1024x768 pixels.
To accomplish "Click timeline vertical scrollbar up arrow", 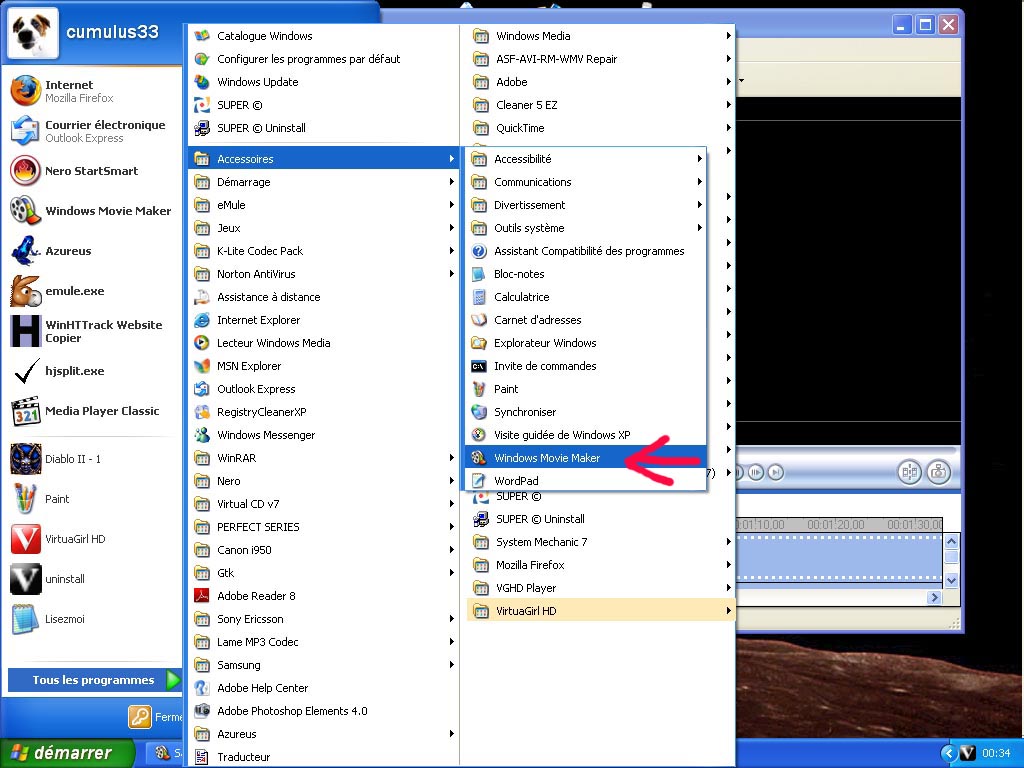I will (x=952, y=541).
